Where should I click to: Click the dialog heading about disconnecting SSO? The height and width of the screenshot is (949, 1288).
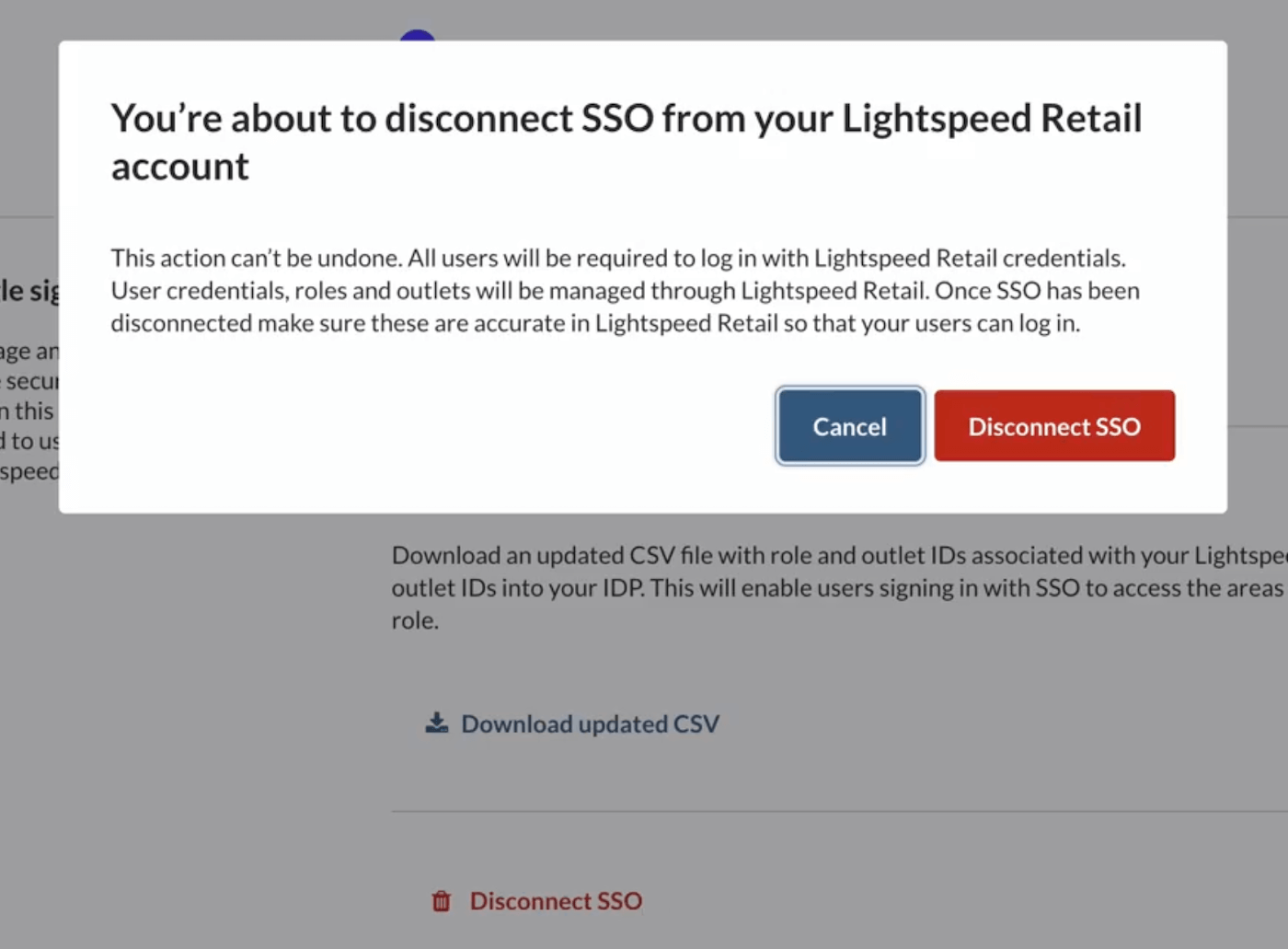point(627,141)
